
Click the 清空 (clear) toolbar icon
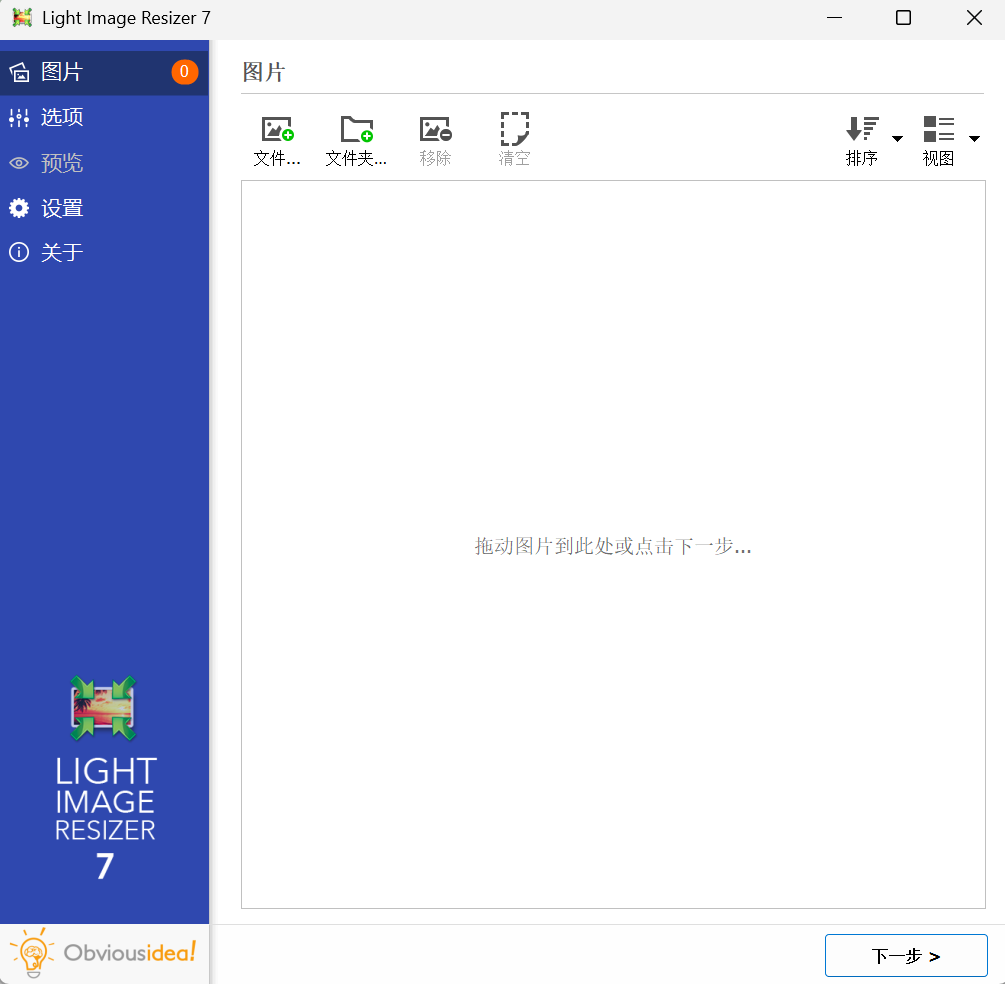tap(514, 138)
